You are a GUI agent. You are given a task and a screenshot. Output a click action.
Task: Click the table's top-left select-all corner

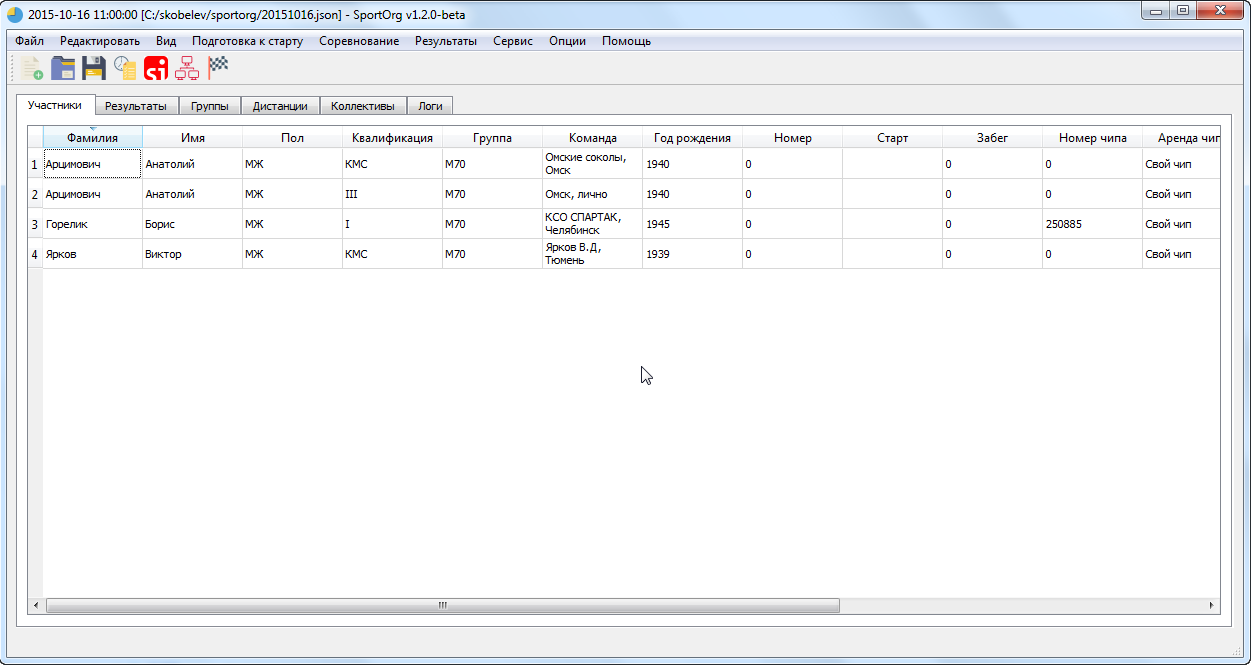[x=35, y=138]
